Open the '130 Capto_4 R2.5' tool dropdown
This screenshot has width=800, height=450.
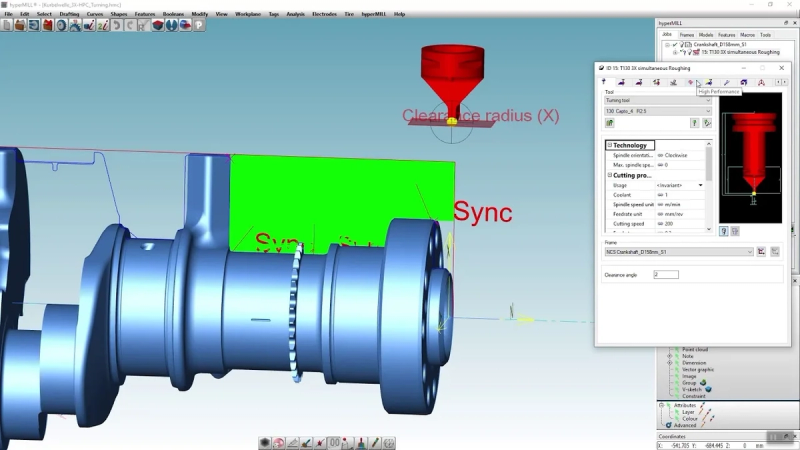(x=658, y=111)
